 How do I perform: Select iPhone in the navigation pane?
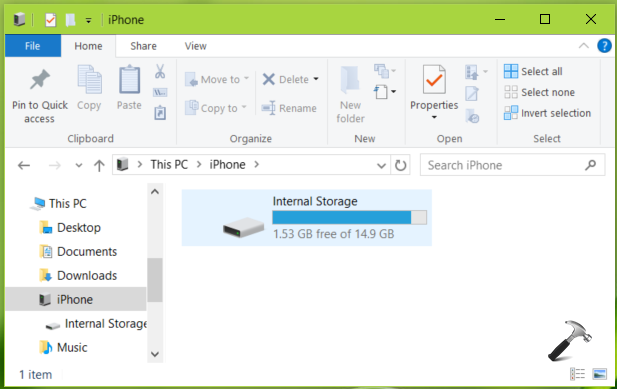(76, 299)
